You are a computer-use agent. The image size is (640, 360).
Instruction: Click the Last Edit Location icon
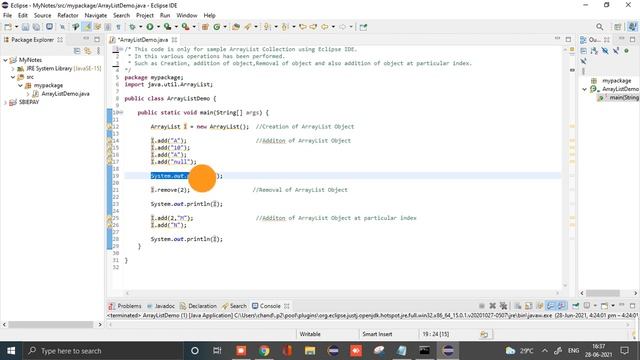pos(303,27)
